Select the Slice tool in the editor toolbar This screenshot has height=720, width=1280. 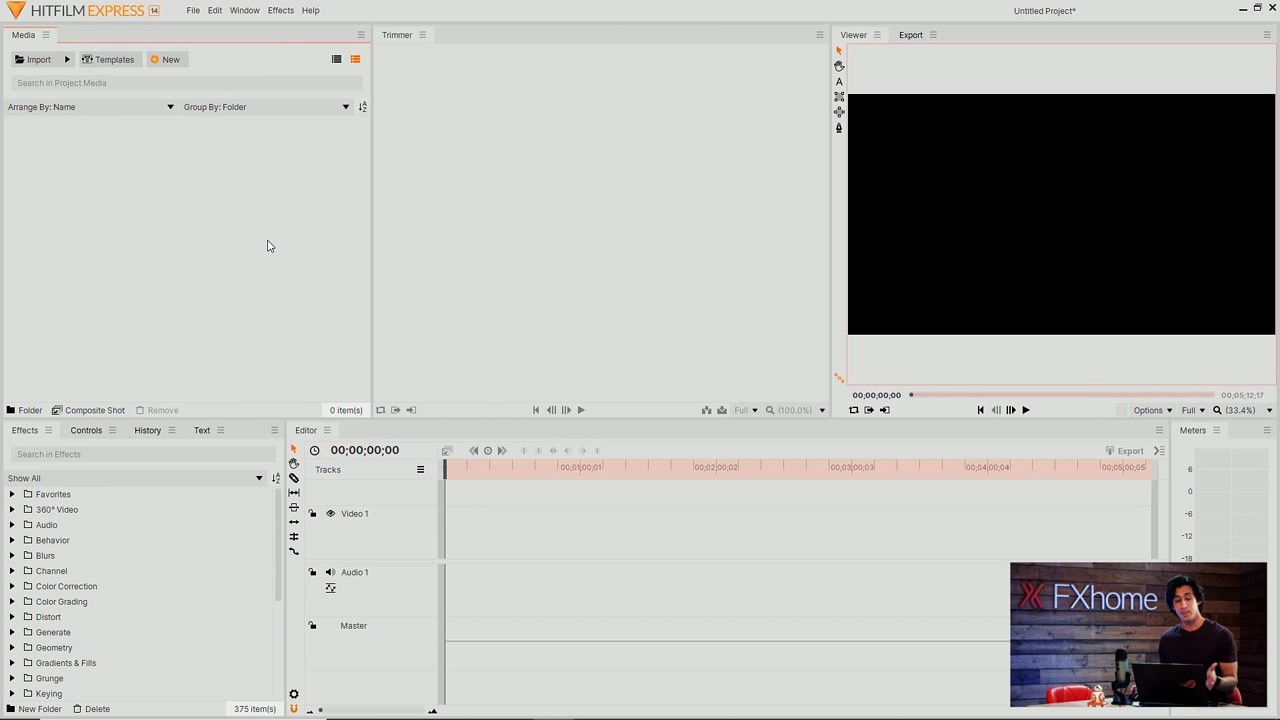[293, 478]
